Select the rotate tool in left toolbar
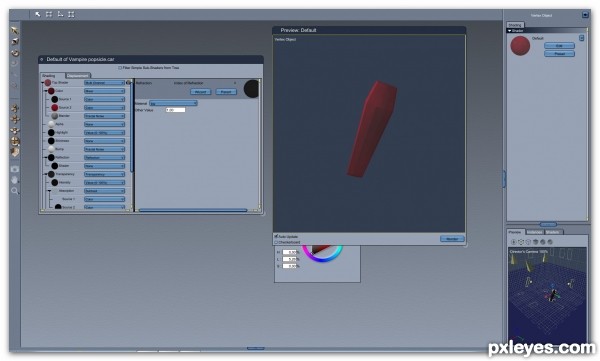Screen dimensions: 600x361 point(15,52)
